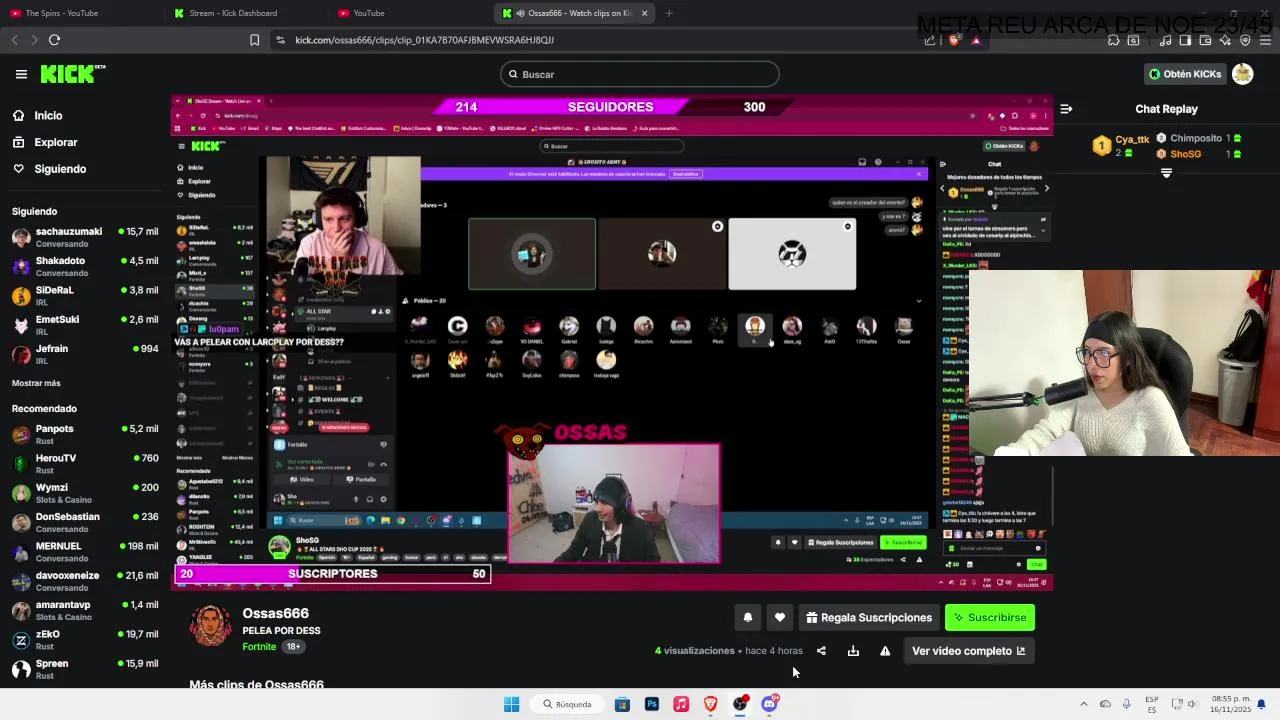Viewport: 1280px width, 720px height.
Task: Download this clip
Action: pyautogui.click(x=853, y=651)
